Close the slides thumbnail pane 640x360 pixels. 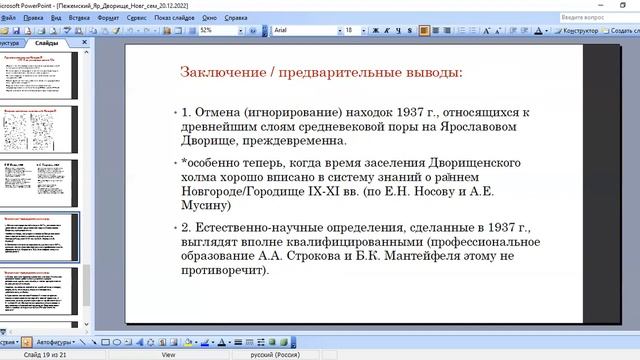[84, 42]
